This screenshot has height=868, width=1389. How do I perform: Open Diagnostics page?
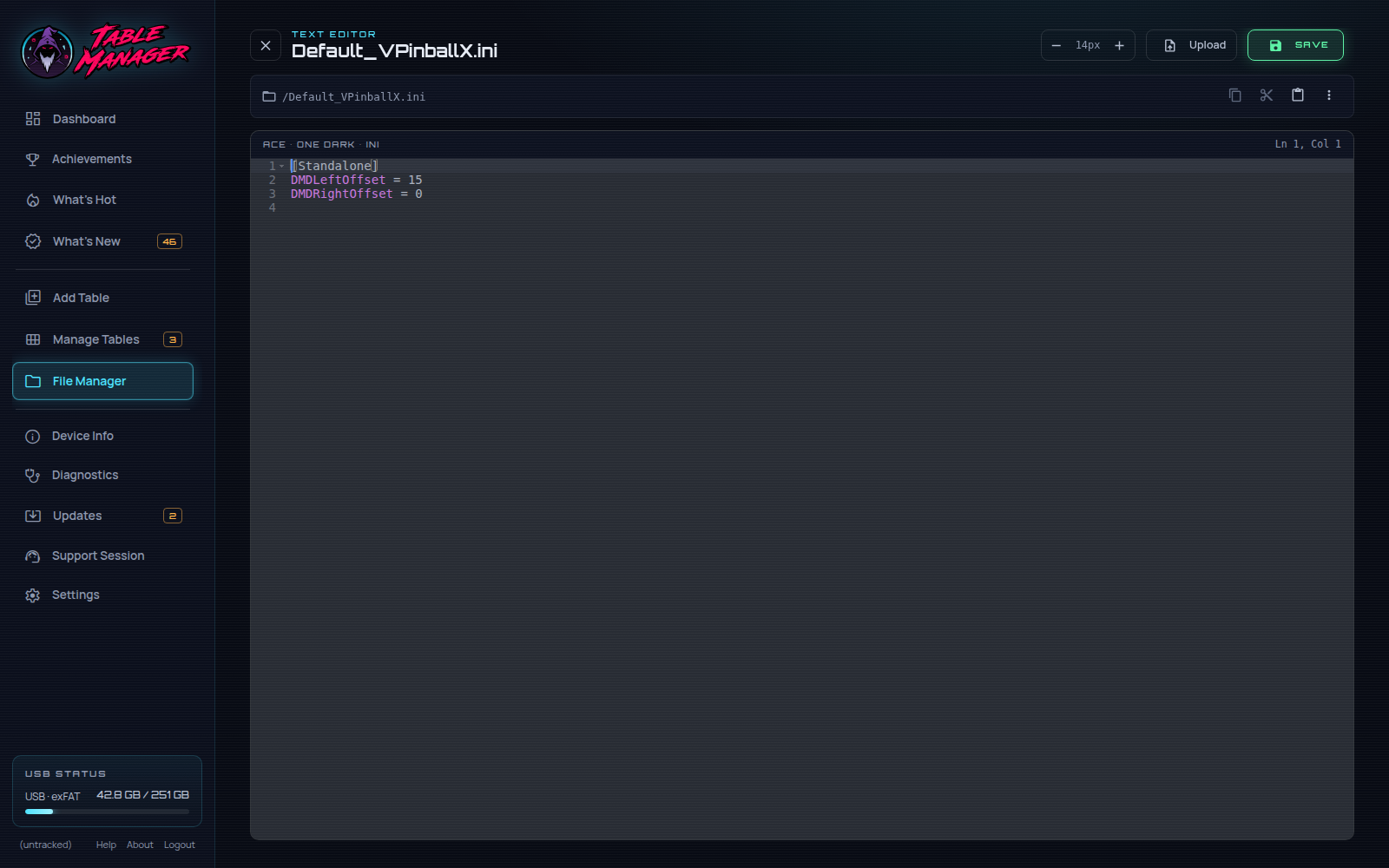102,475
